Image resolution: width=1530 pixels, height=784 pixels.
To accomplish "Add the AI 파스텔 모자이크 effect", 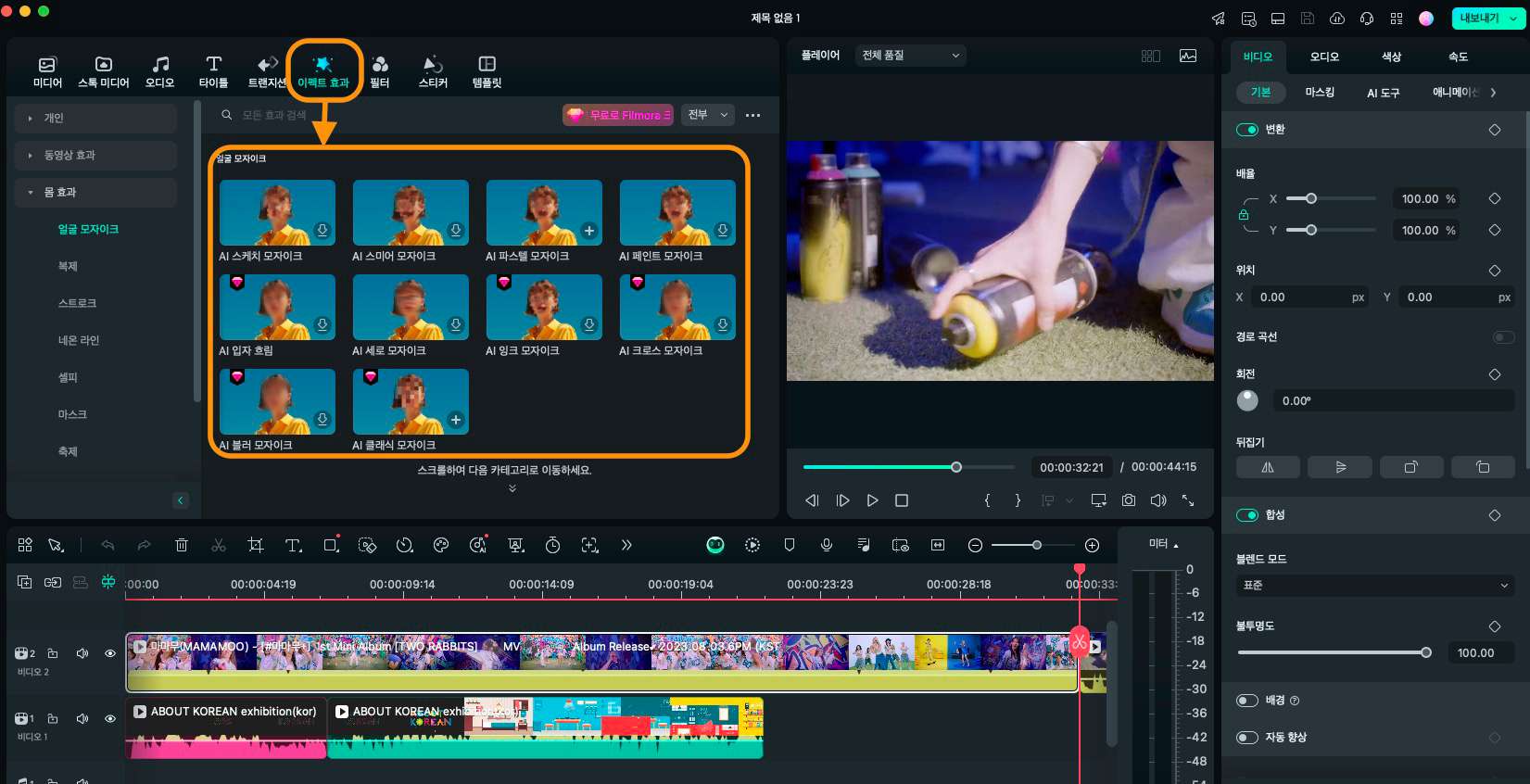I will pyautogui.click(x=588, y=231).
